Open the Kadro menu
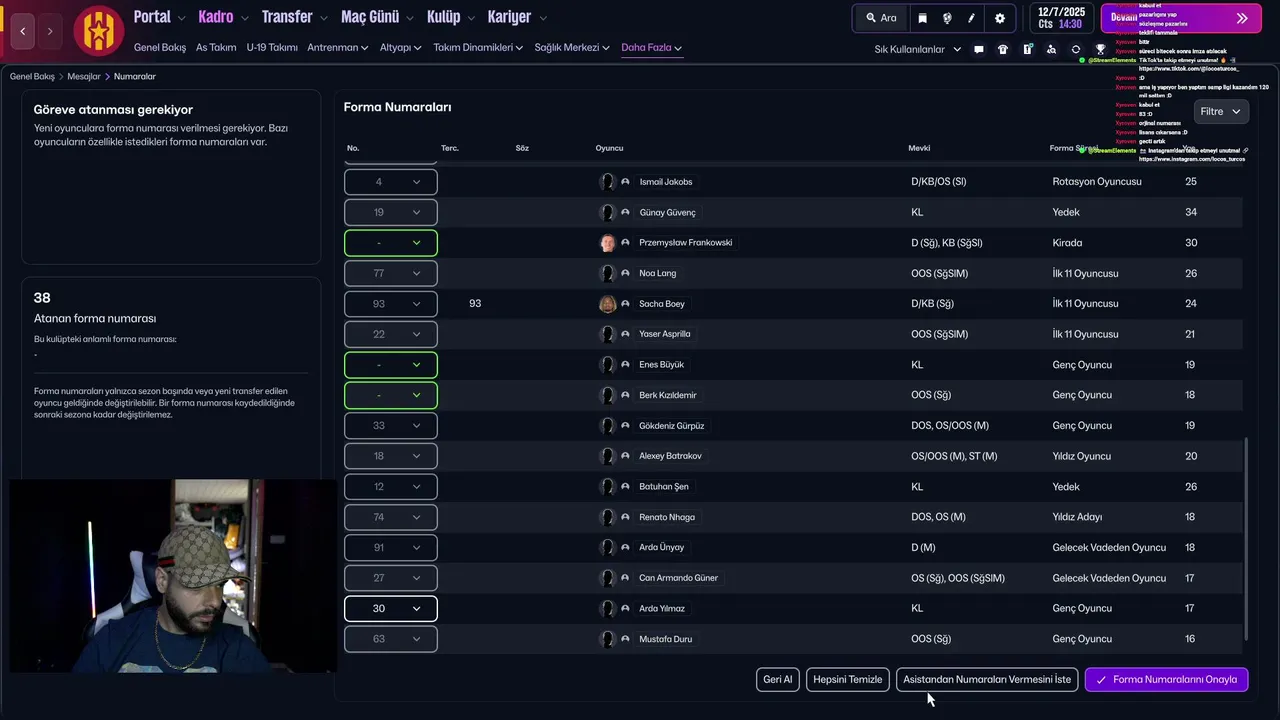Viewport: 1280px width, 720px height. 223,17
